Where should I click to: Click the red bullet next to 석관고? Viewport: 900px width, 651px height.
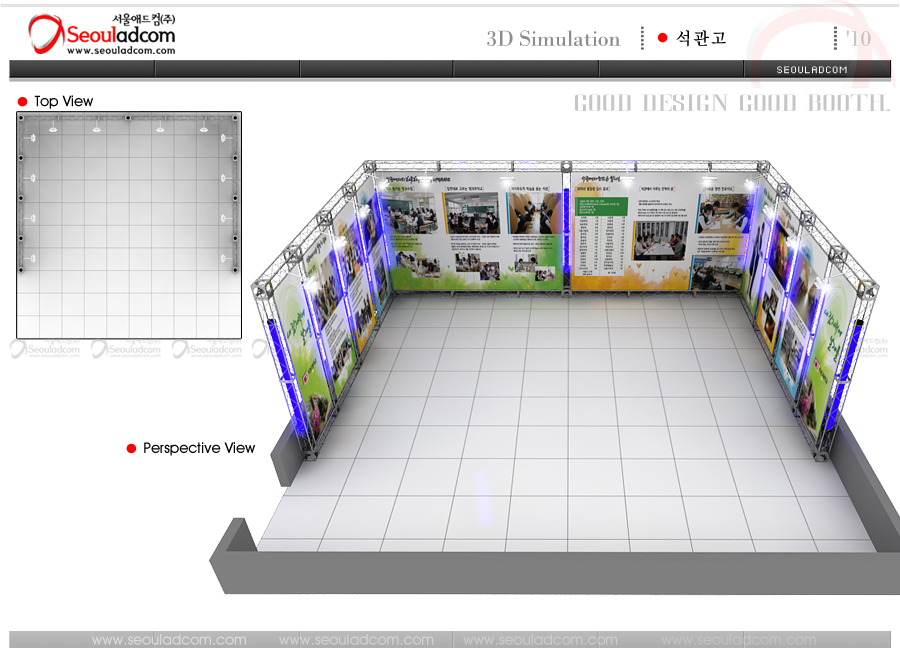pos(662,38)
